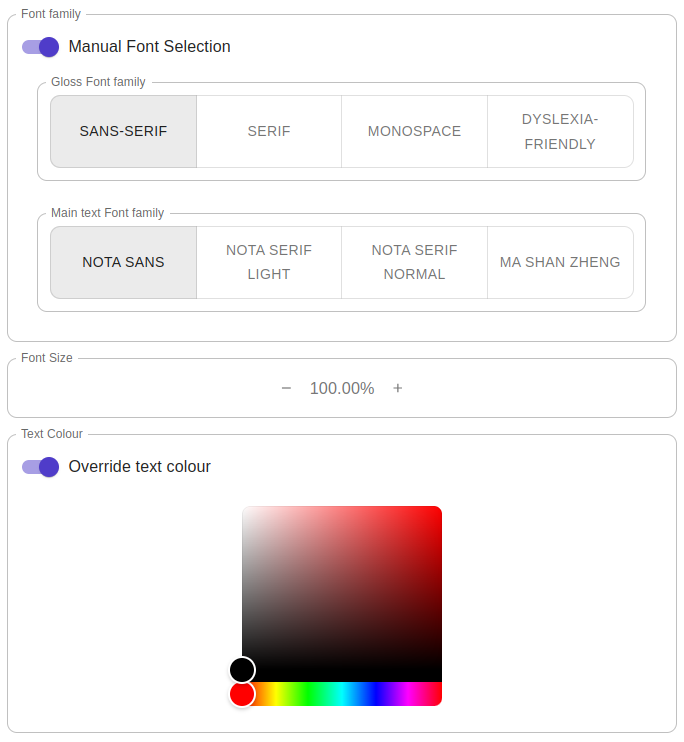684x742 pixels.
Task: Click the black saturation picker handle
Action: [x=242, y=670]
